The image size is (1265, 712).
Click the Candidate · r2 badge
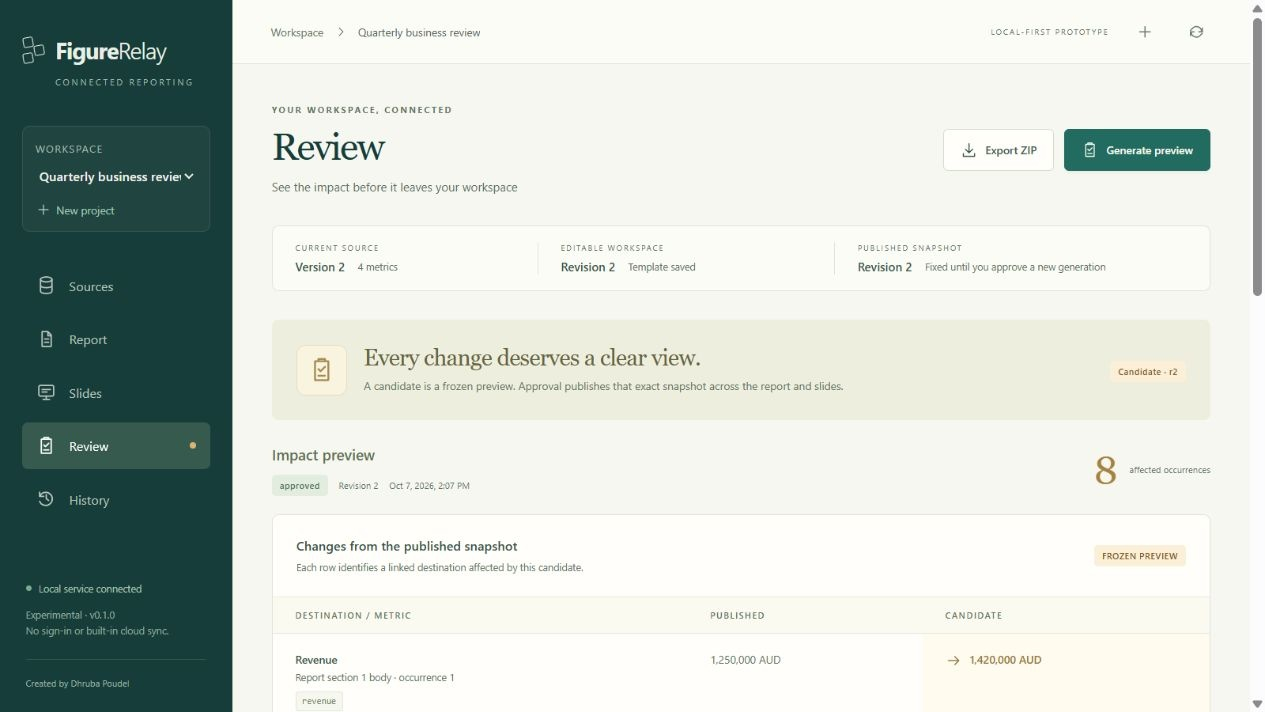pos(1148,371)
